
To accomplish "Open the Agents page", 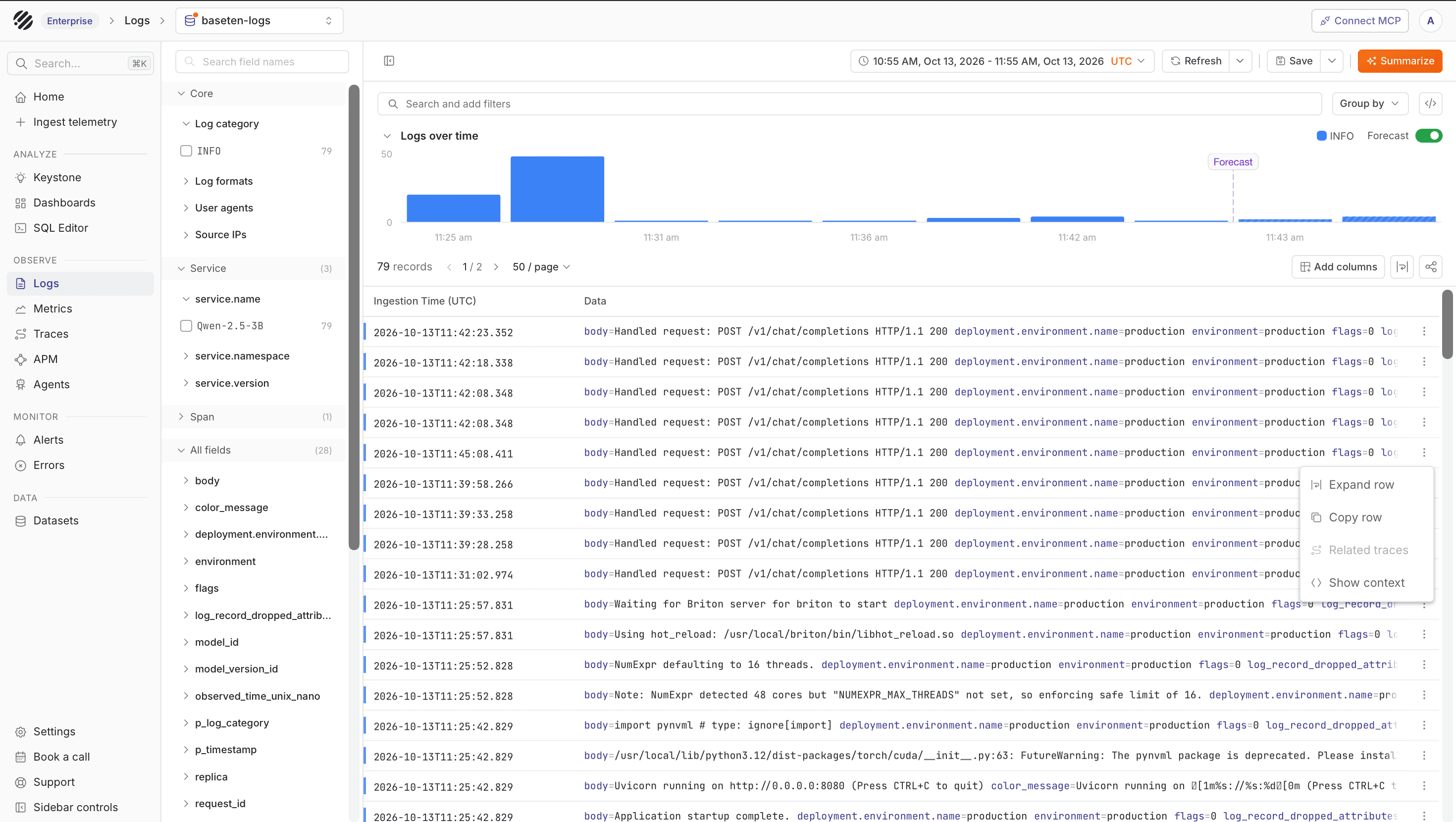I will (52, 384).
